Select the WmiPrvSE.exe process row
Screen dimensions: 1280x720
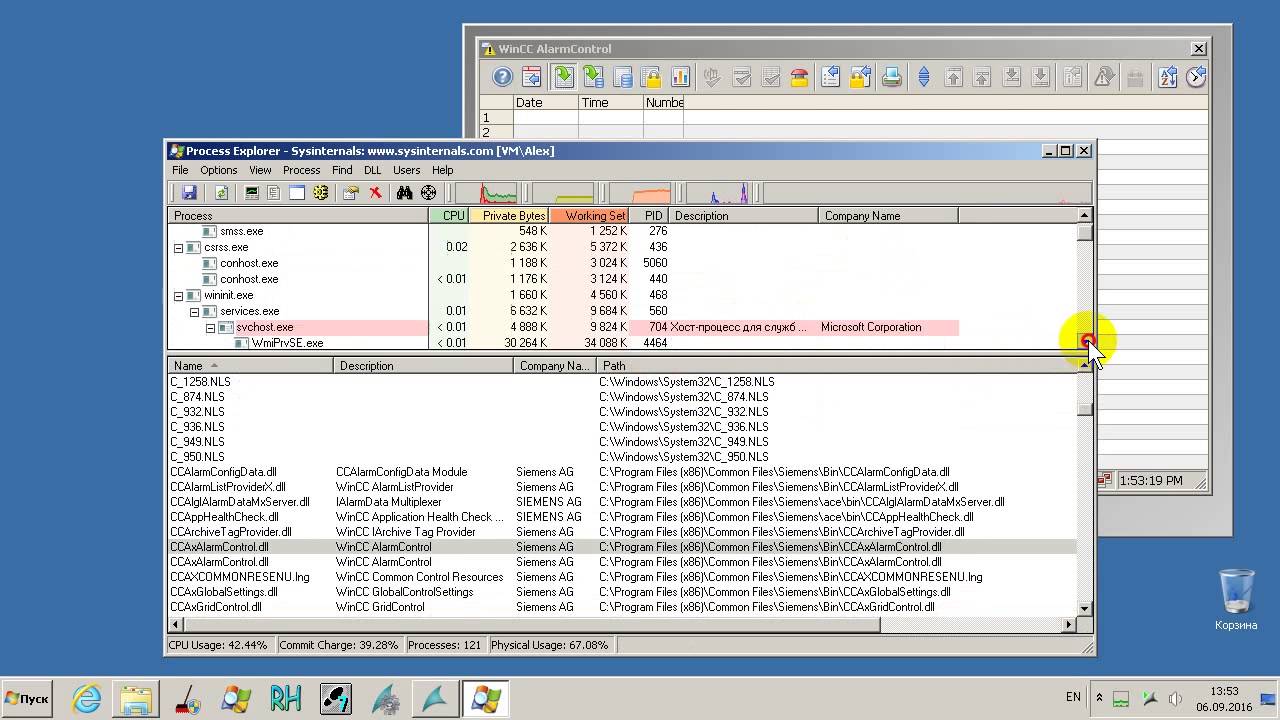click(623, 343)
